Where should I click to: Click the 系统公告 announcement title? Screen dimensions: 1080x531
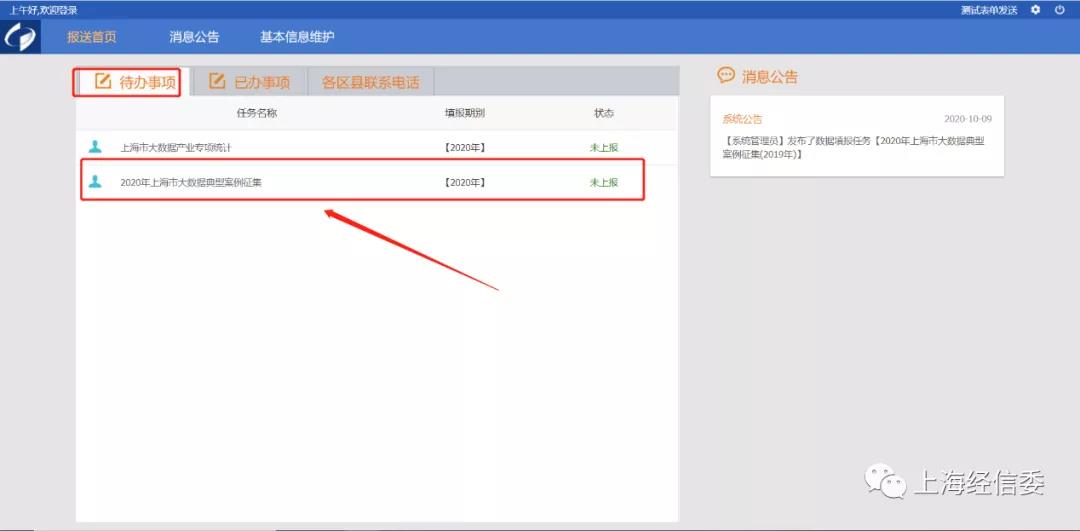pos(742,119)
